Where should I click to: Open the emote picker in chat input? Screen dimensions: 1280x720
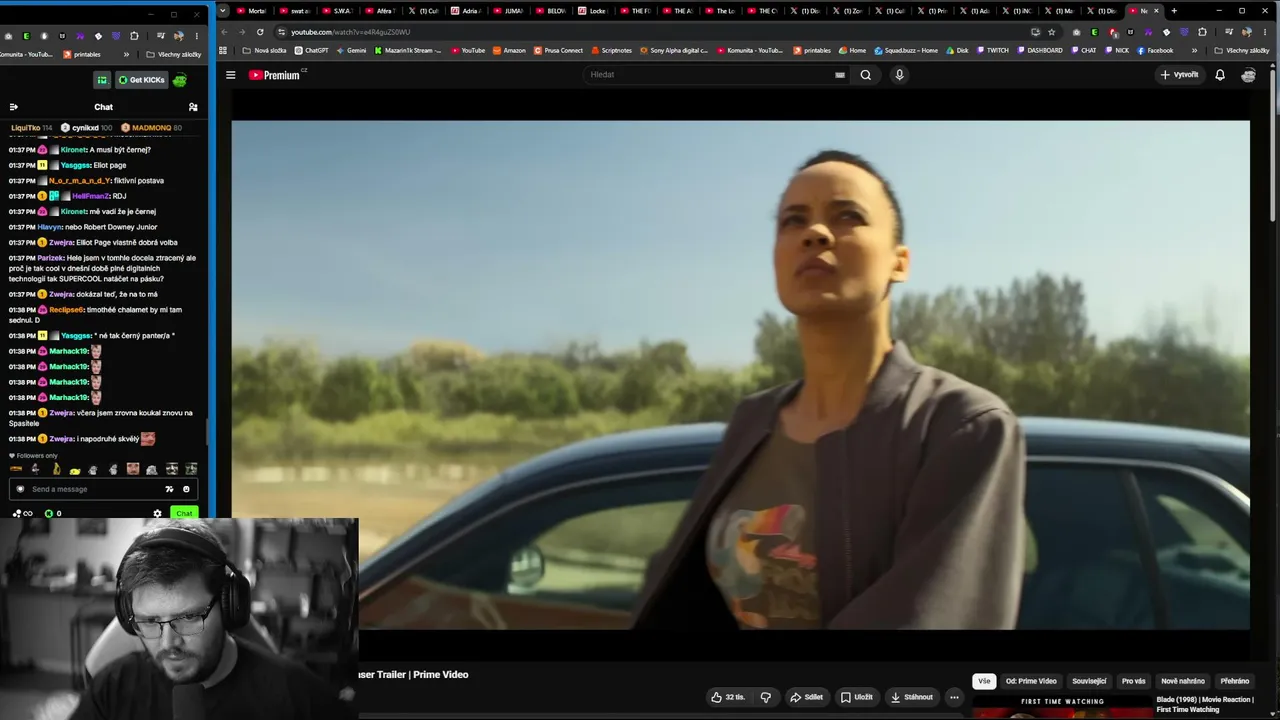[x=186, y=489]
